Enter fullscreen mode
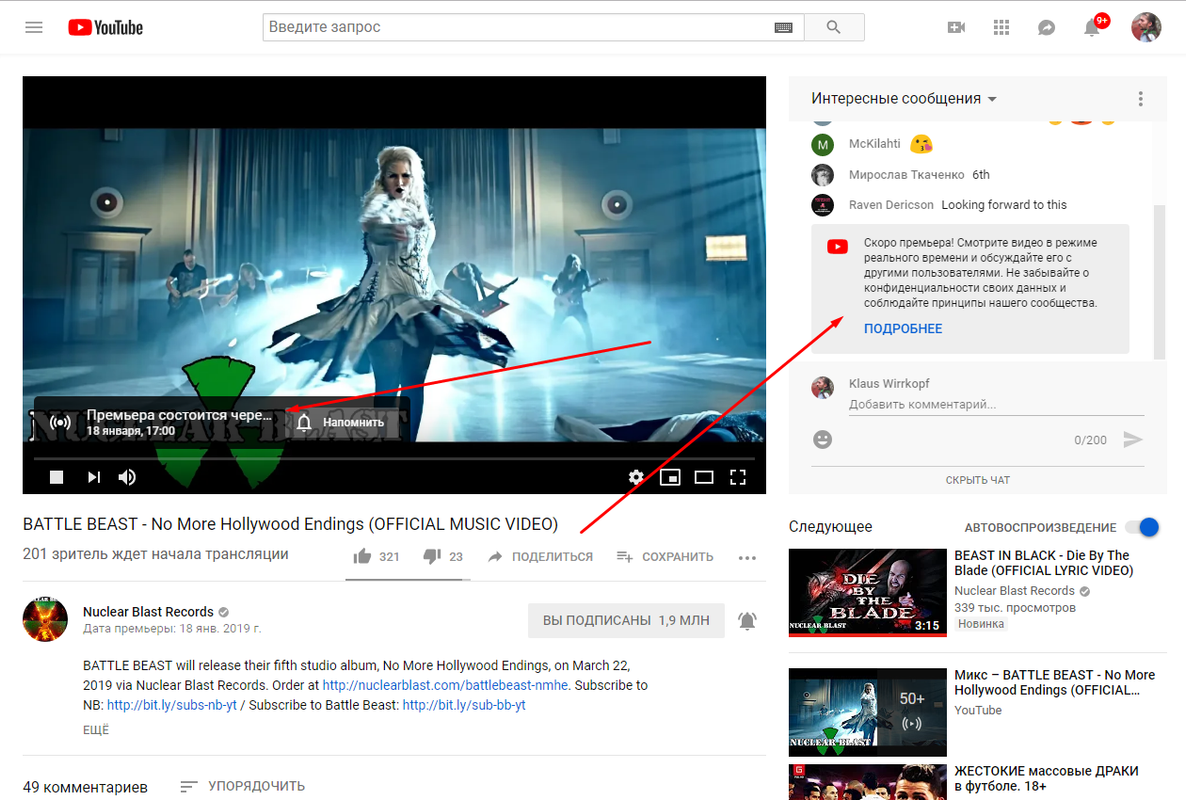The image size is (1186, 800). click(x=738, y=477)
